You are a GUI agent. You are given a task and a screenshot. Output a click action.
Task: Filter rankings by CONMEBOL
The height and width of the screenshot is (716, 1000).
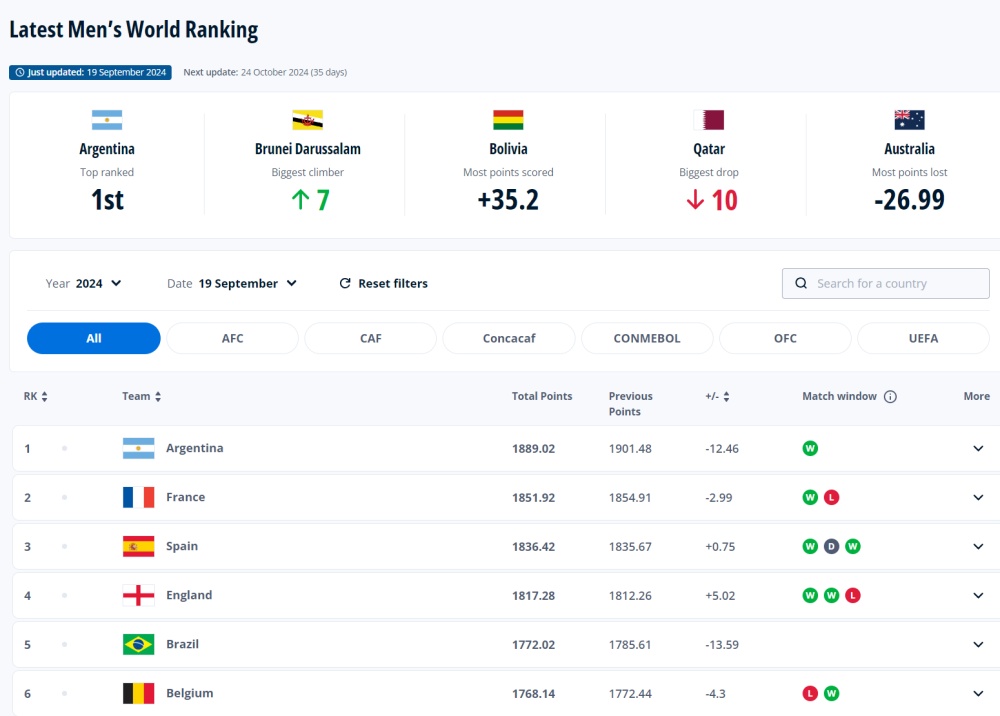click(647, 339)
